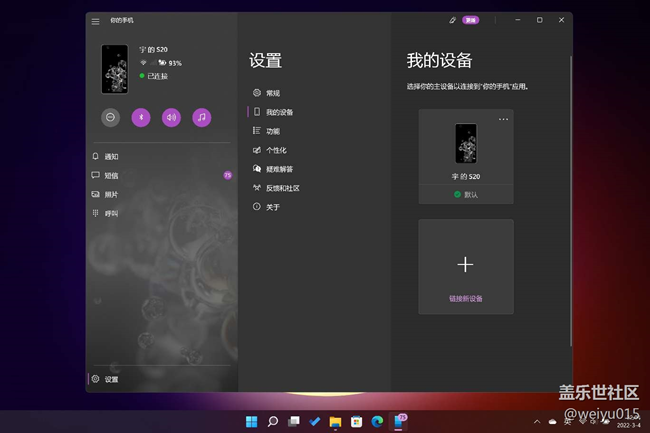Viewport: 650px width, 433px height.
Task: Show hidden system tray icons chevron
Action: point(538,422)
